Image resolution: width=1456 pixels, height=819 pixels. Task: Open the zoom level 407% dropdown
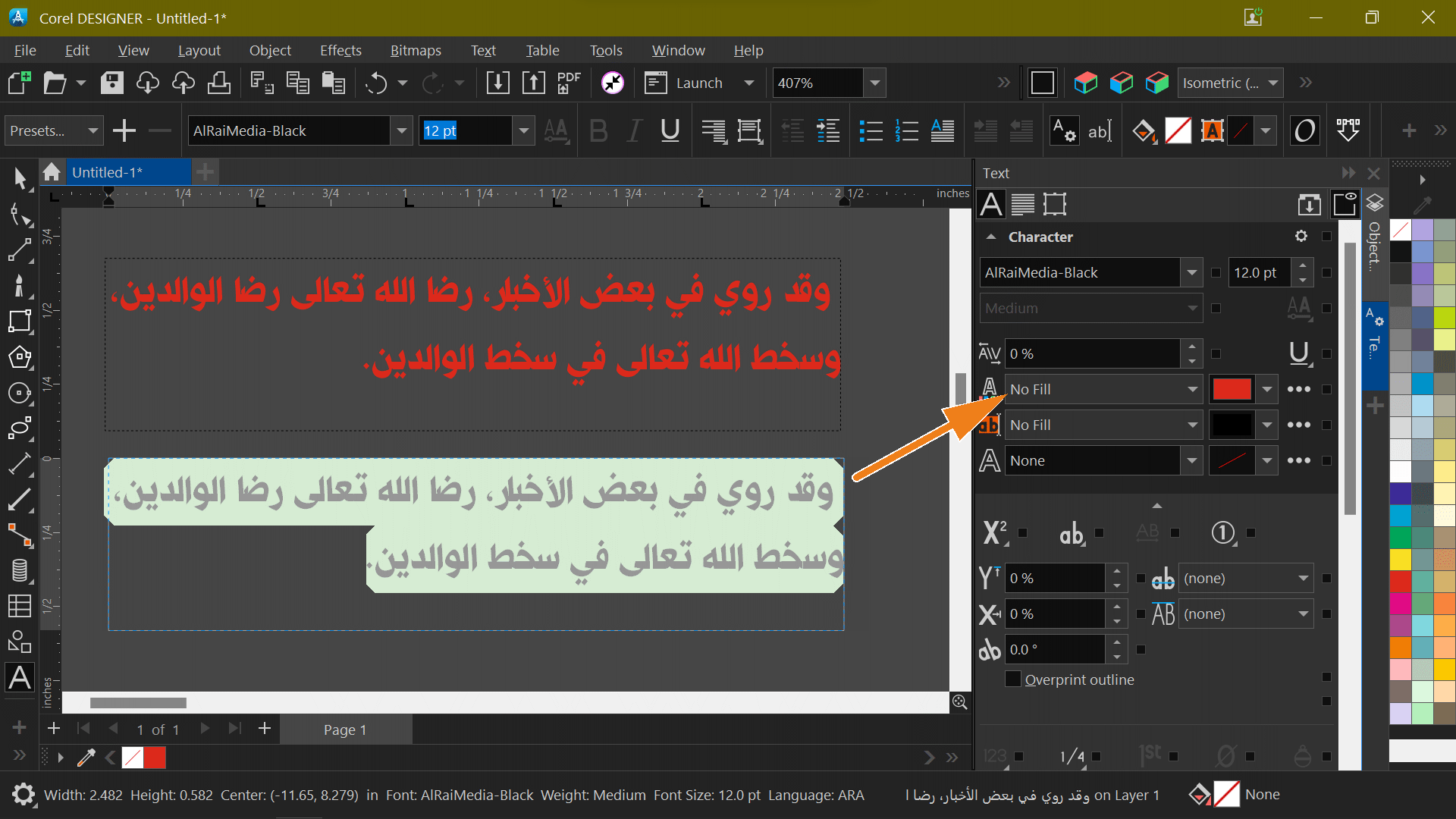click(x=875, y=83)
